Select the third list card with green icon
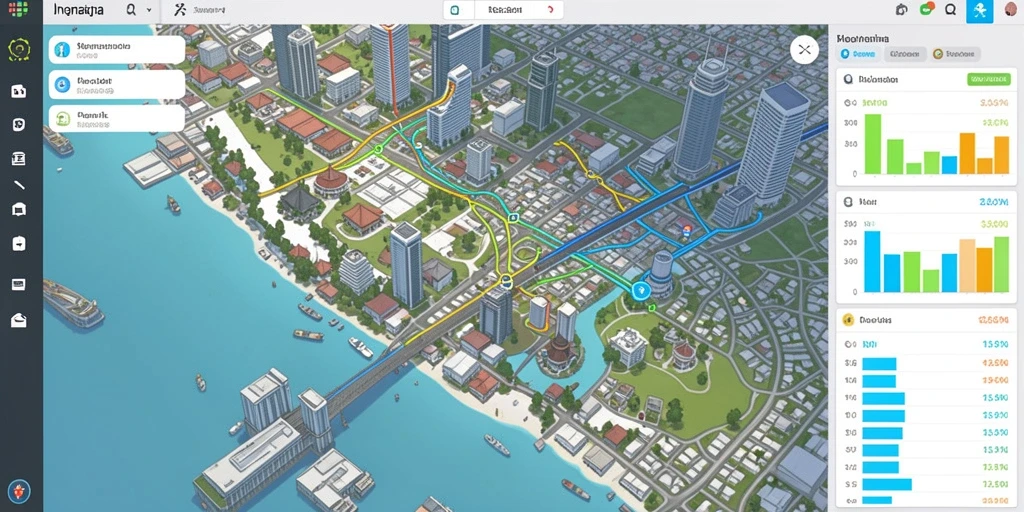This screenshot has height=512, width=1024. (x=117, y=118)
